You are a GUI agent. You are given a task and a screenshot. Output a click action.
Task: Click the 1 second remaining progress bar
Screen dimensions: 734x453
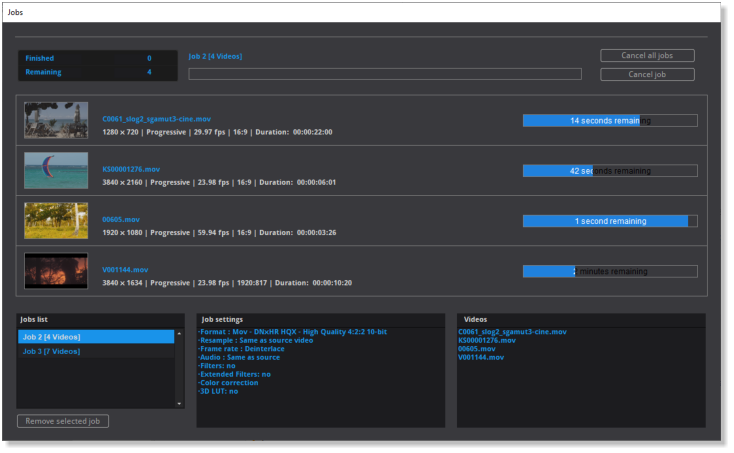tap(610, 221)
